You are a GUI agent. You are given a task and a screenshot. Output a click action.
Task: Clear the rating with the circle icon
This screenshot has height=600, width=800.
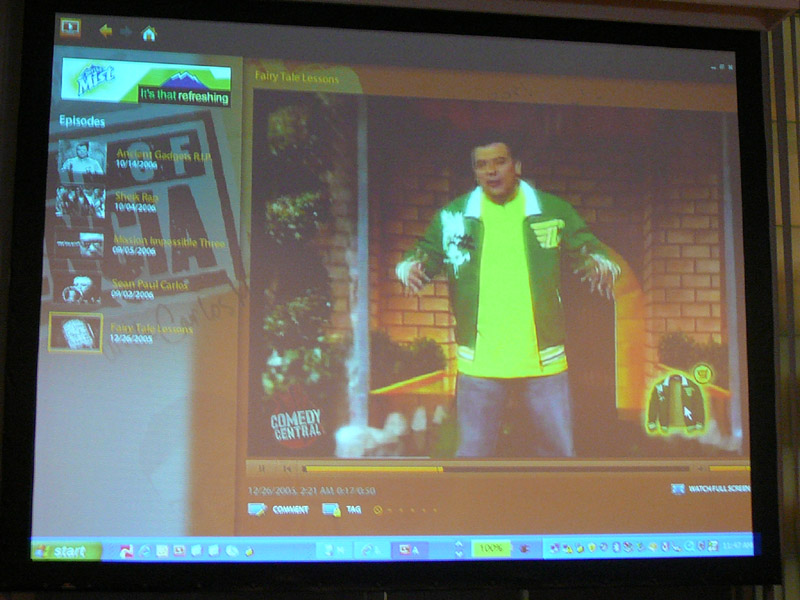pos(378,510)
